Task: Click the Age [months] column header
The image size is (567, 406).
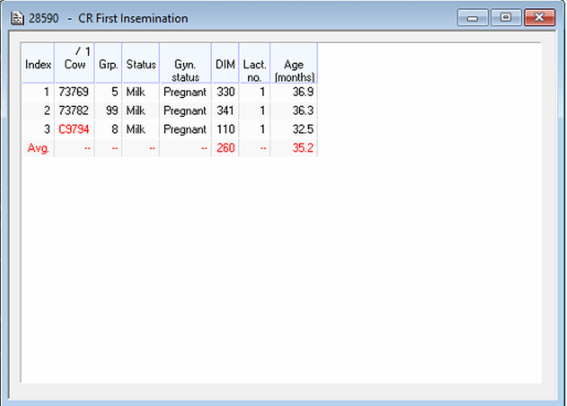Action: [294, 63]
